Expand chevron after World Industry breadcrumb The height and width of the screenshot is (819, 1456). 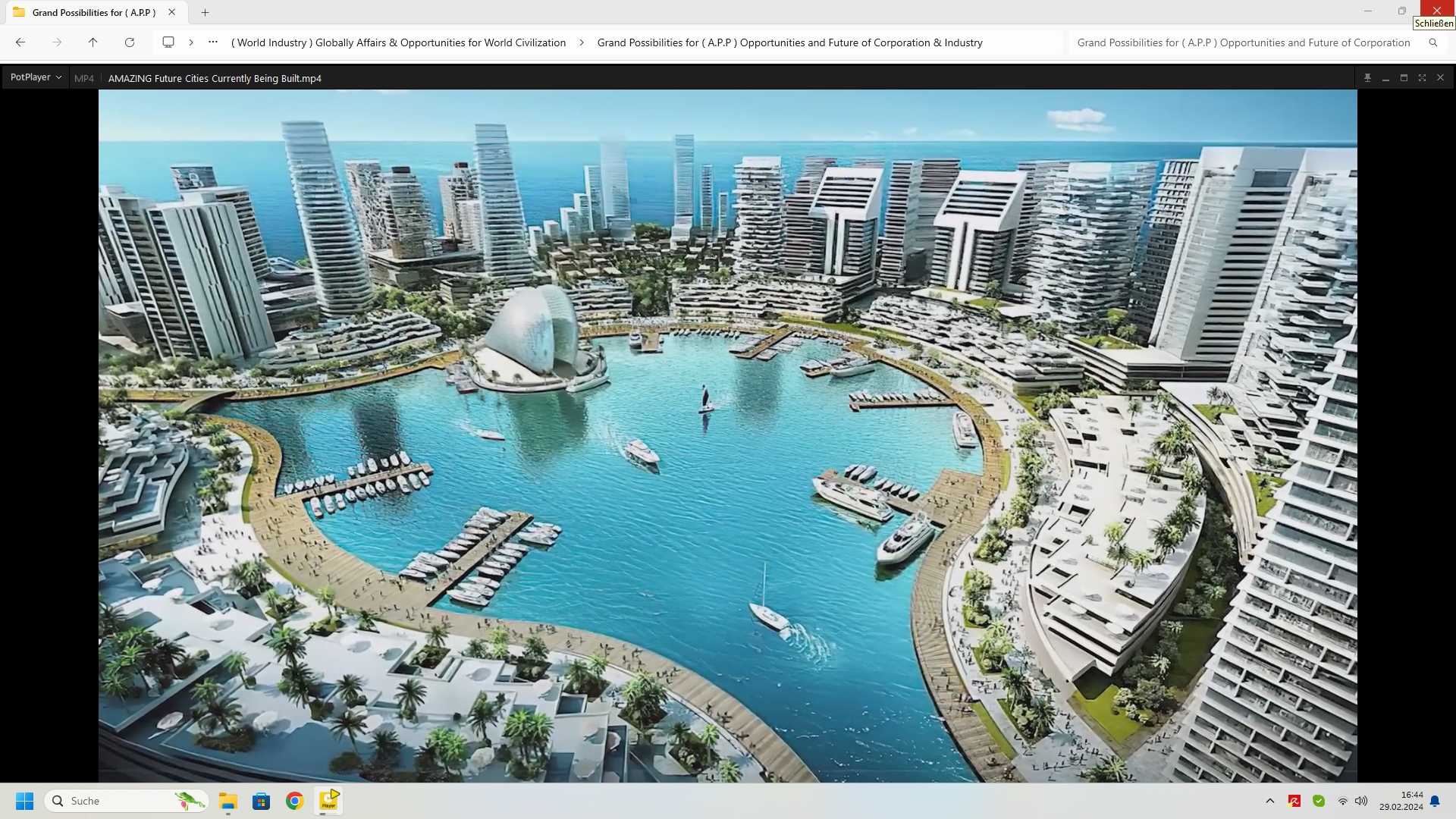point(582,42)
